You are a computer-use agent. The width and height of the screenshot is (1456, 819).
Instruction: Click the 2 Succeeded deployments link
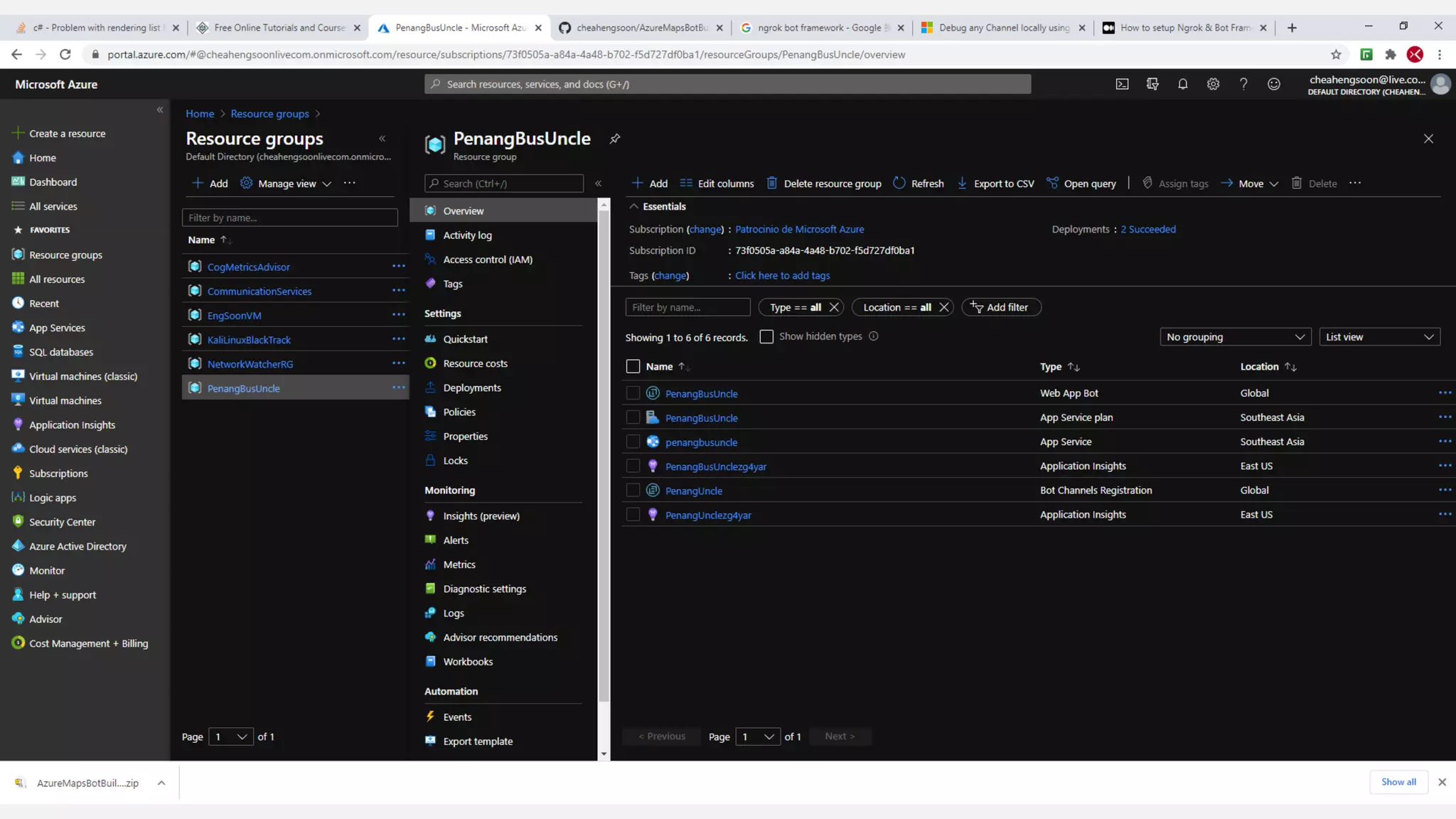[1147, 229]
